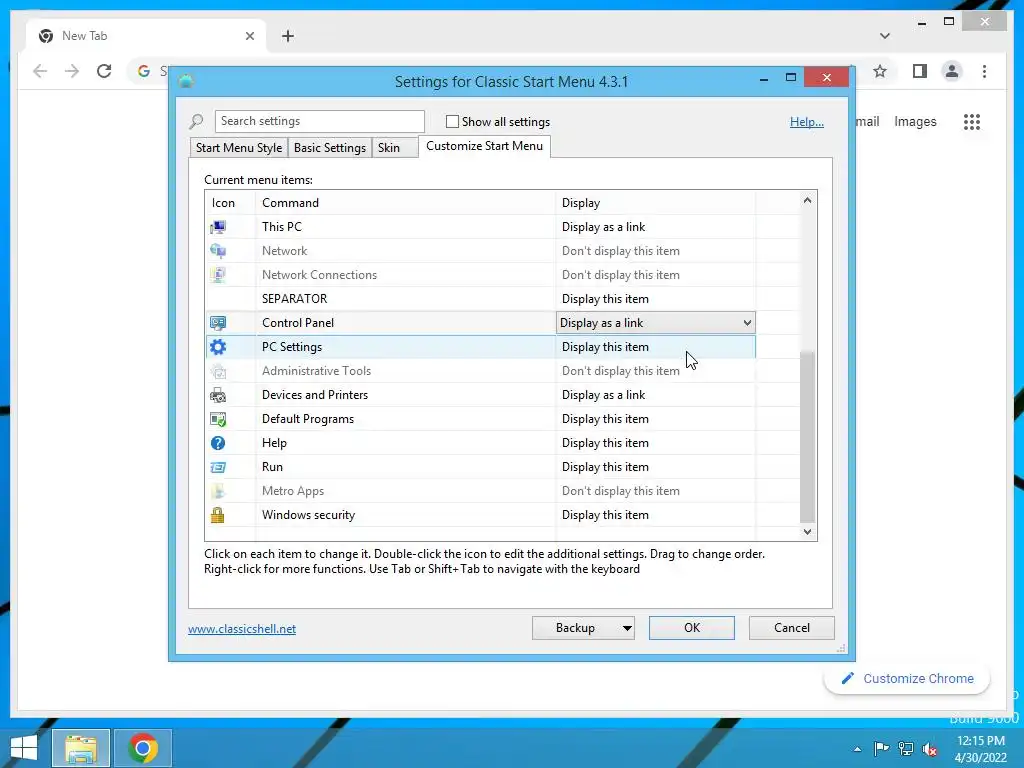Click the Metro Apps row icon
Image resolution: width=1024 pixels, height=768 pixels.
(x=217, y=491)
